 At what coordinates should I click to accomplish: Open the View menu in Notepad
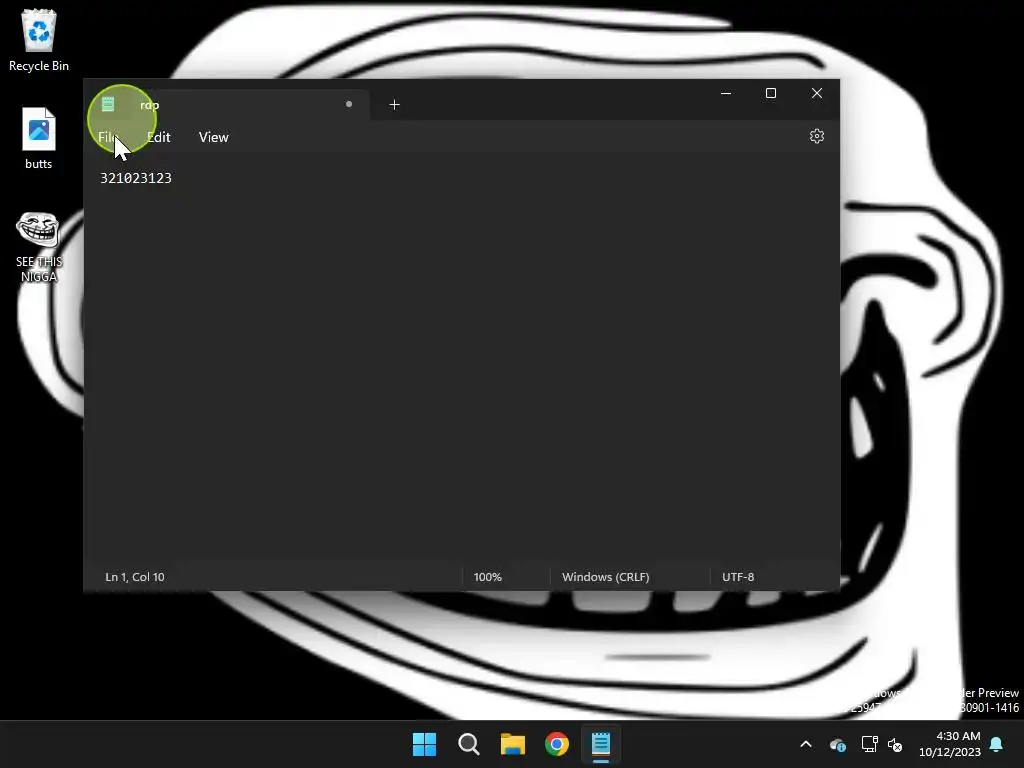[214, 137]
